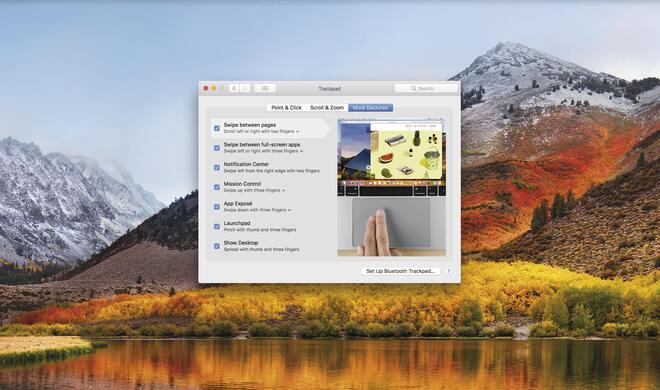Minimize the Trackpad window with yellow button
660x390 pixels.
214,88
